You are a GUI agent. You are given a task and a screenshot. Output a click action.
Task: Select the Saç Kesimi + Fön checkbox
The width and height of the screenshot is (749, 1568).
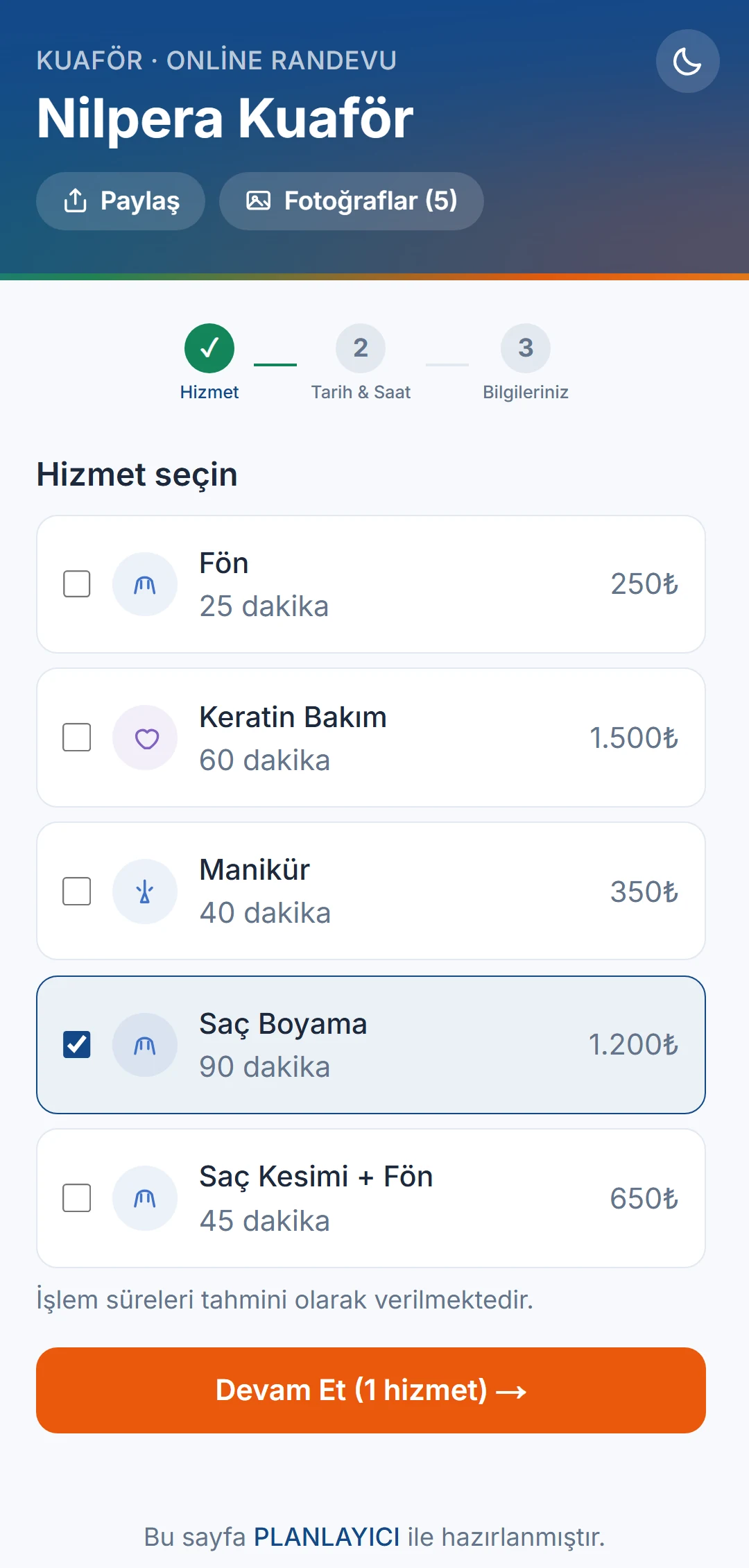coord(77,1198)
